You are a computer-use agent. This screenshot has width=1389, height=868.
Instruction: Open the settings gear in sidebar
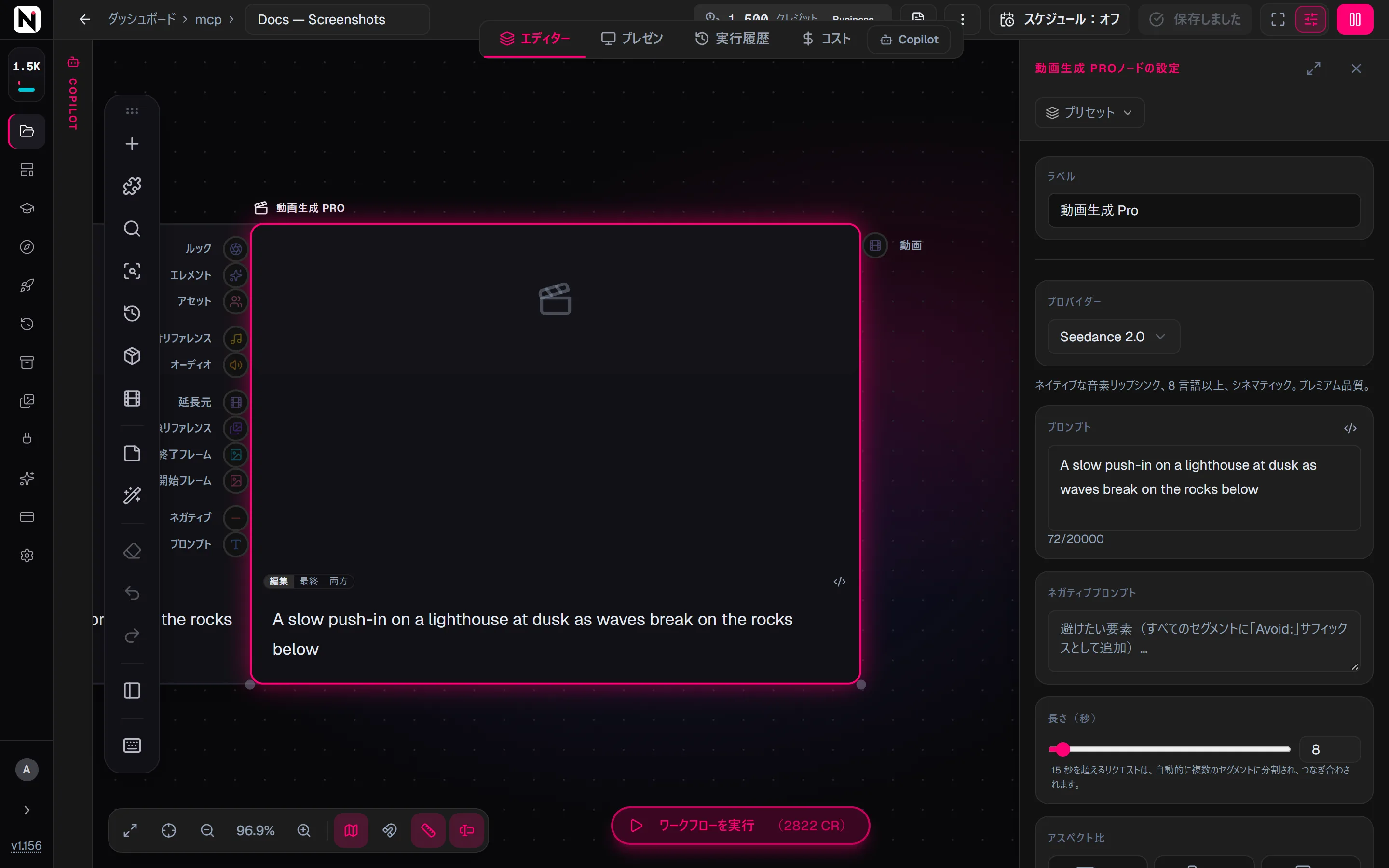pos(27,555)
